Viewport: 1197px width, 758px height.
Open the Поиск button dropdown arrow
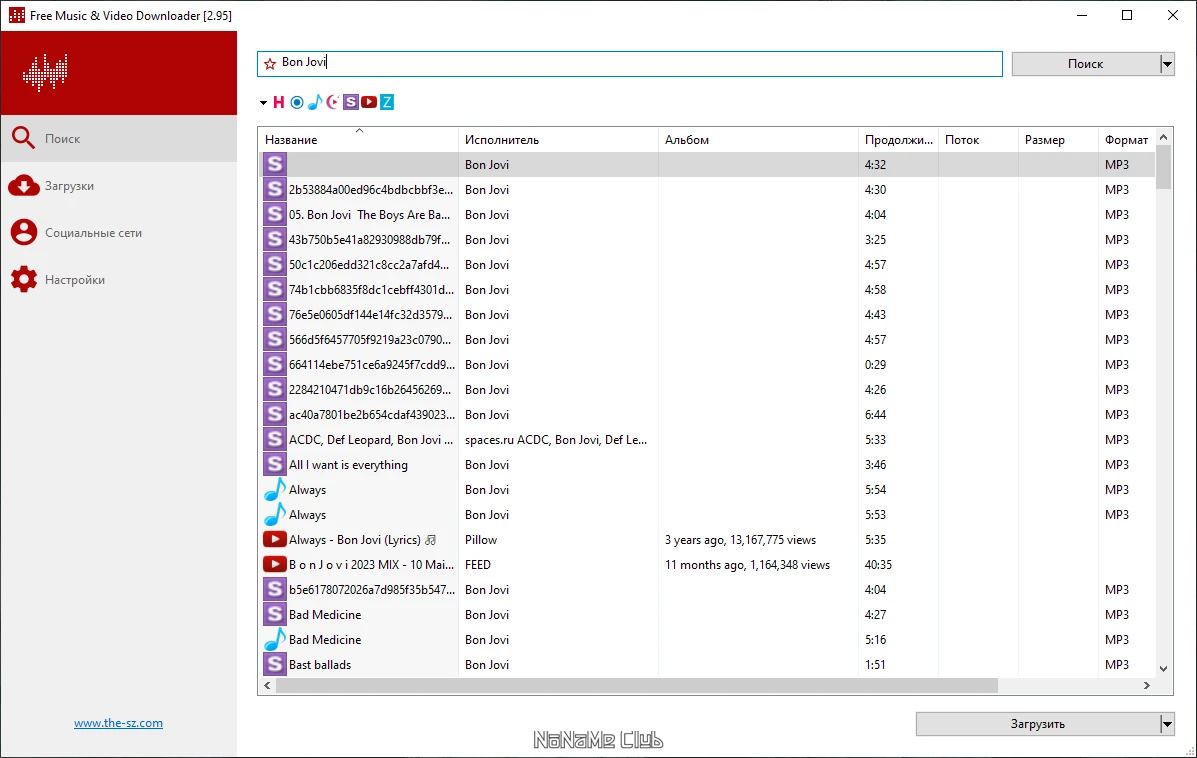(1166, 64)
